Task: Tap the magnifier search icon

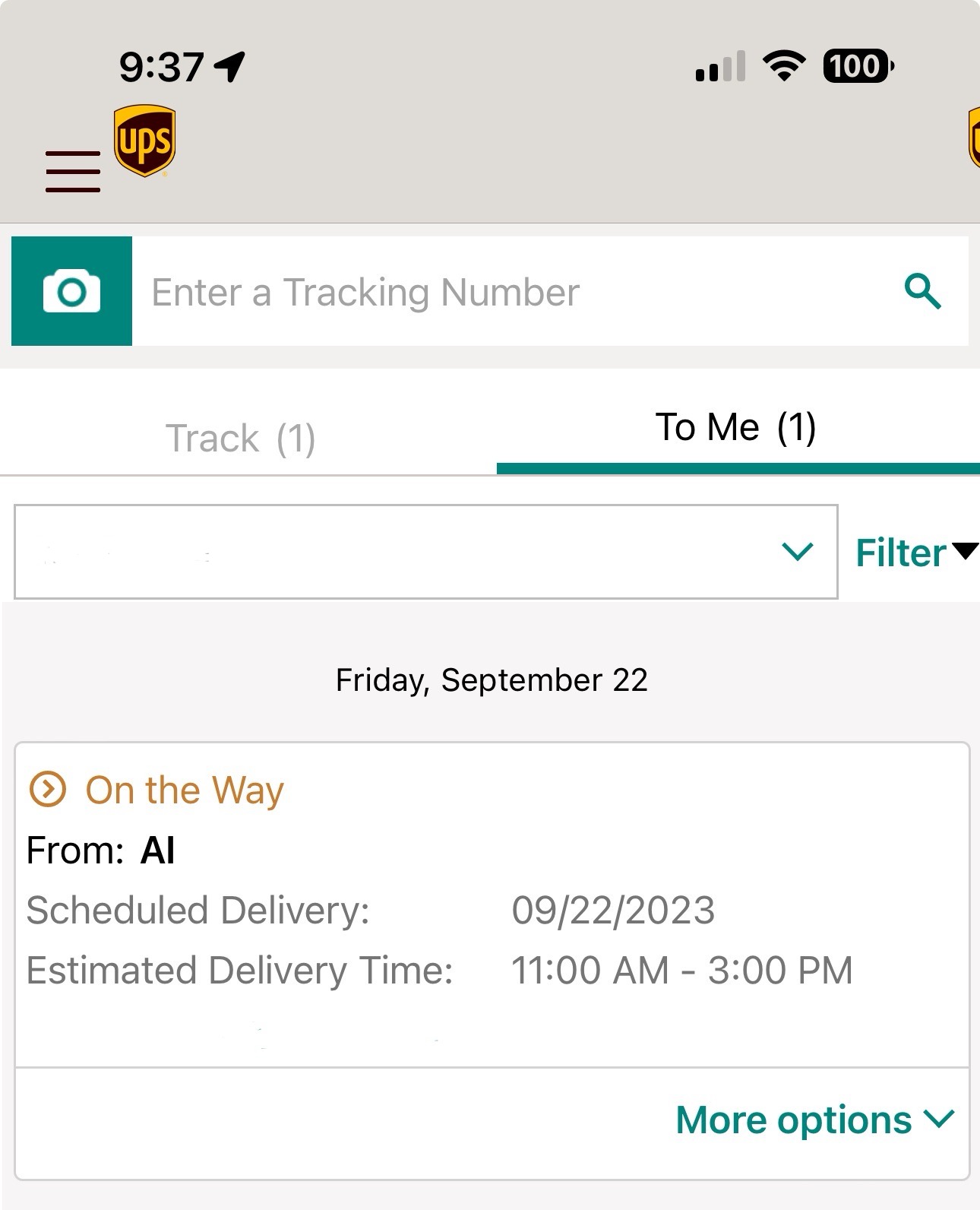Action: coord(922,291)
